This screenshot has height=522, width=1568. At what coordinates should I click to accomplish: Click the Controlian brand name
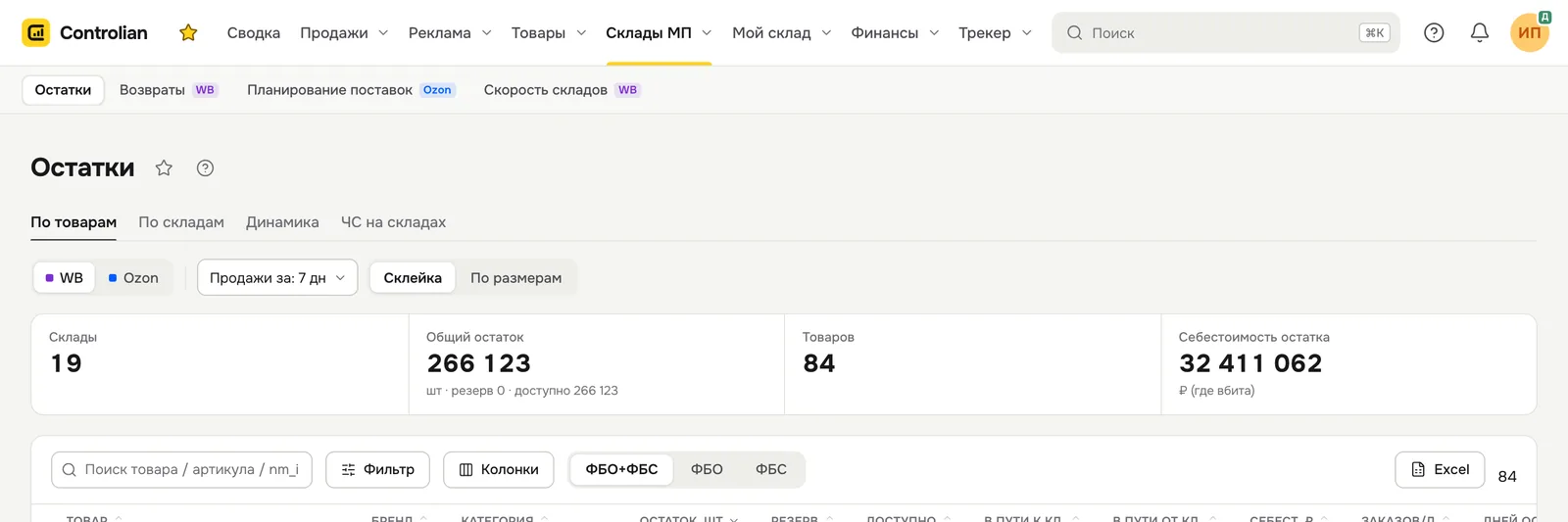(104, 32)
